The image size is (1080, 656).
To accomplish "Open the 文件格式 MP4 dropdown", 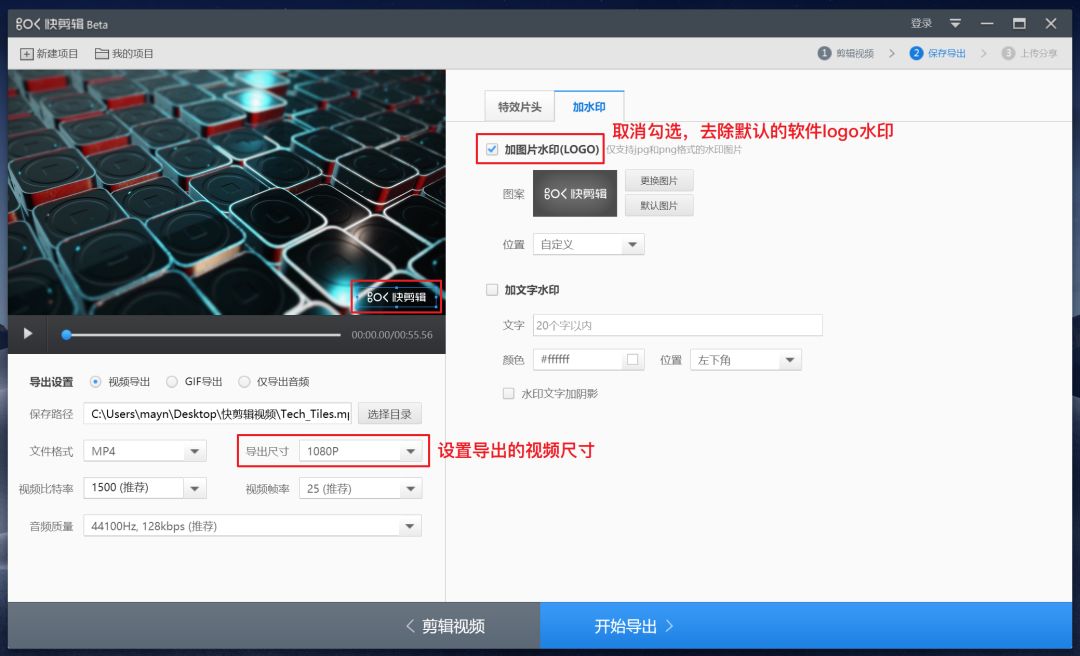I will [x=144, y=451].
